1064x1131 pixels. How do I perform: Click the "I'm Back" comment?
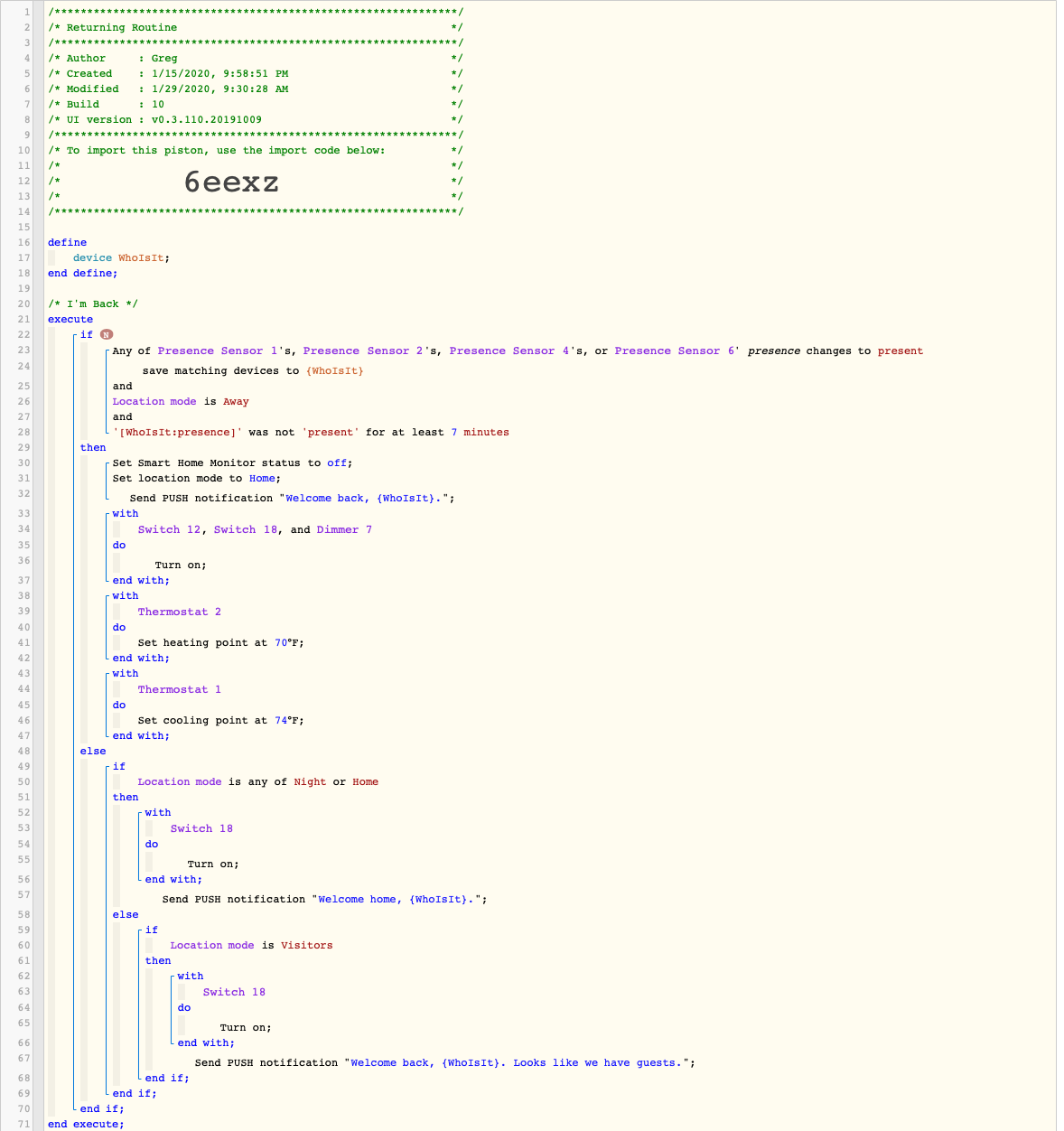coord(93,304)
